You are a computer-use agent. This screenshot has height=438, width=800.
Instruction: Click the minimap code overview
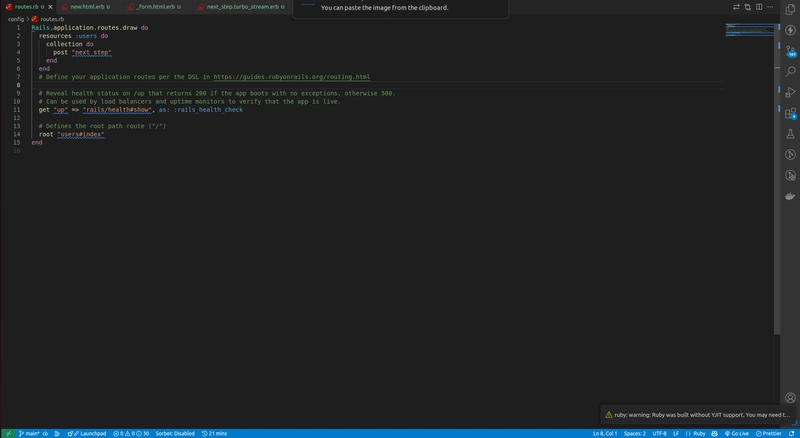(x=749, y=30)
